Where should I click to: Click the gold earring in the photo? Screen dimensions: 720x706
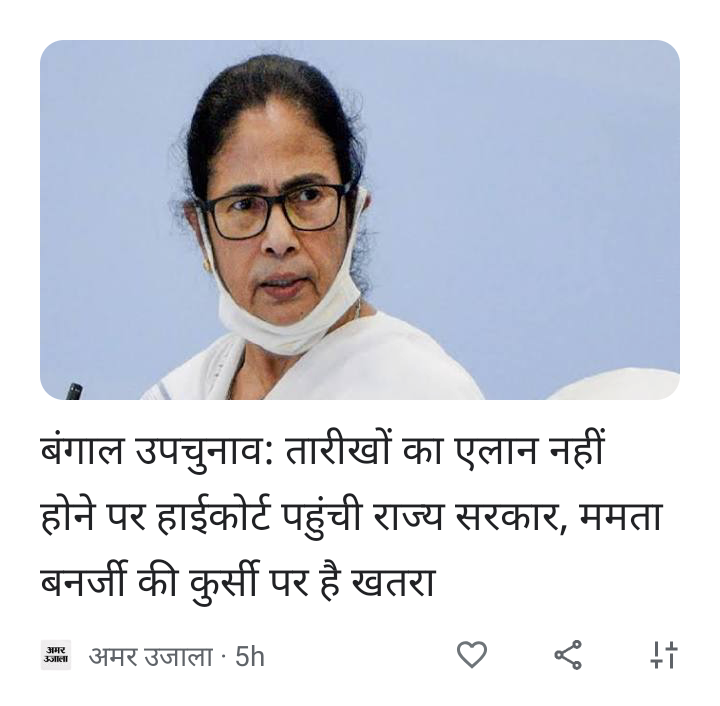coord(207,265)
